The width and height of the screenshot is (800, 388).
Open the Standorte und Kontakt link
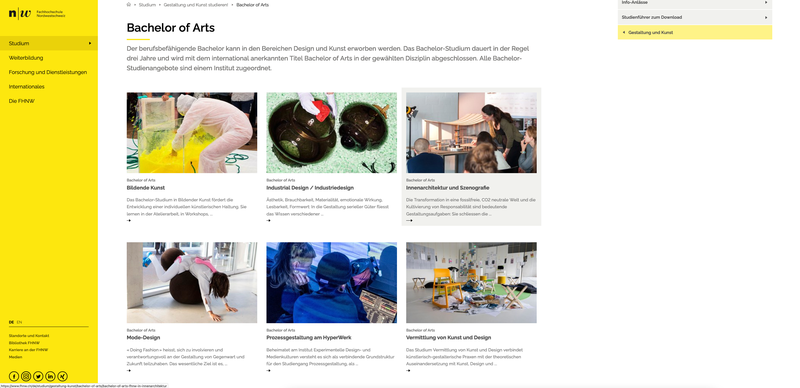coord(29,335)
